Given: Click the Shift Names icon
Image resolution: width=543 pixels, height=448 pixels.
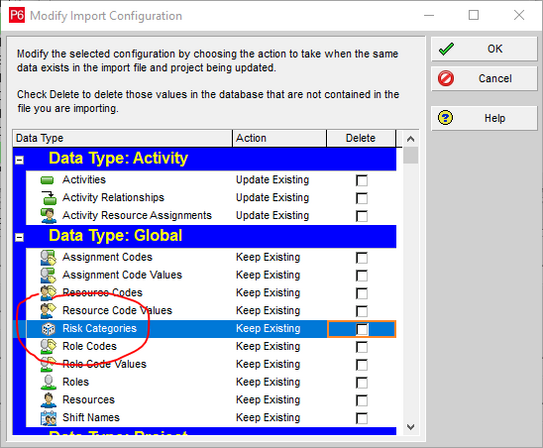Looking at the screenshot, I should pos(48,418).
